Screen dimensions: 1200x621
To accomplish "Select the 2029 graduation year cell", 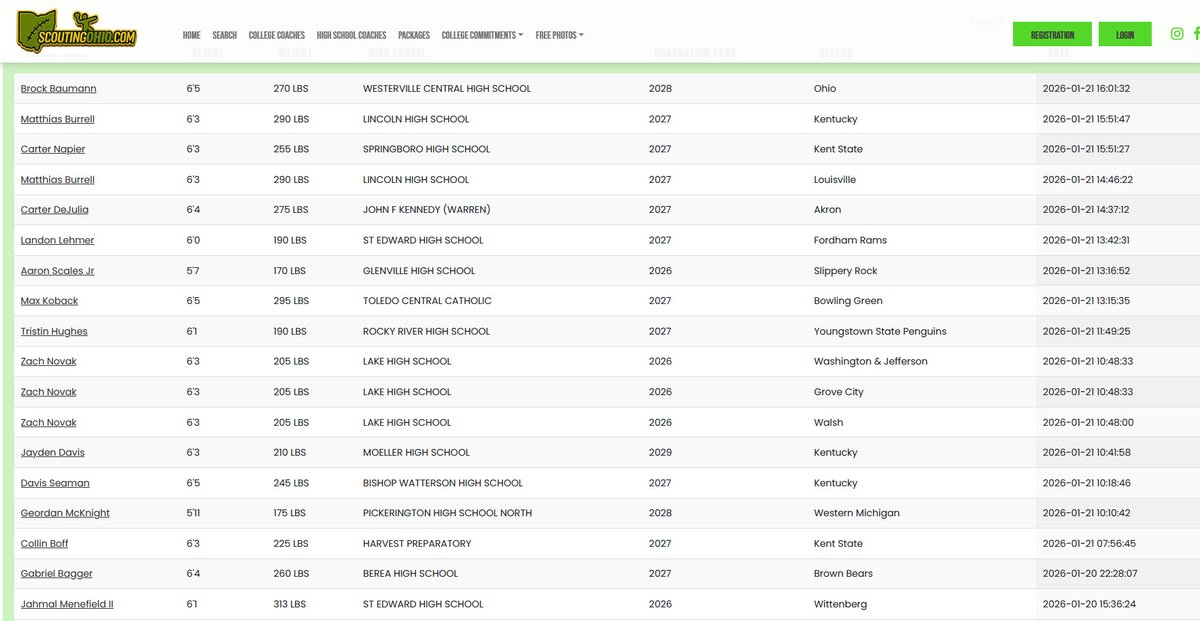I will click(660, 453).
